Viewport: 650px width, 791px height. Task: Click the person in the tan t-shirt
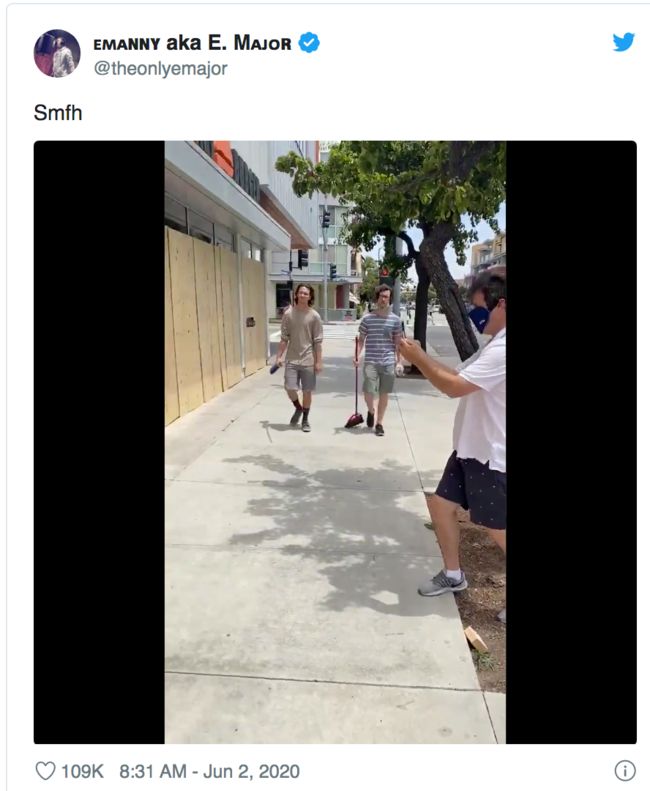tap(301, 357)
